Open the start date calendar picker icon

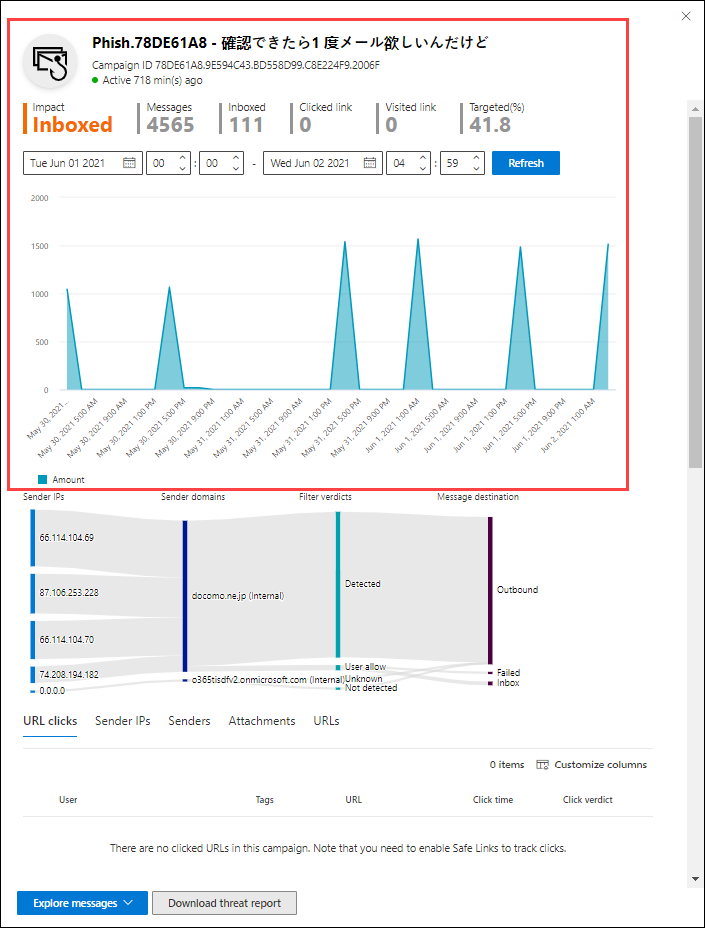(x=129, y=163)
